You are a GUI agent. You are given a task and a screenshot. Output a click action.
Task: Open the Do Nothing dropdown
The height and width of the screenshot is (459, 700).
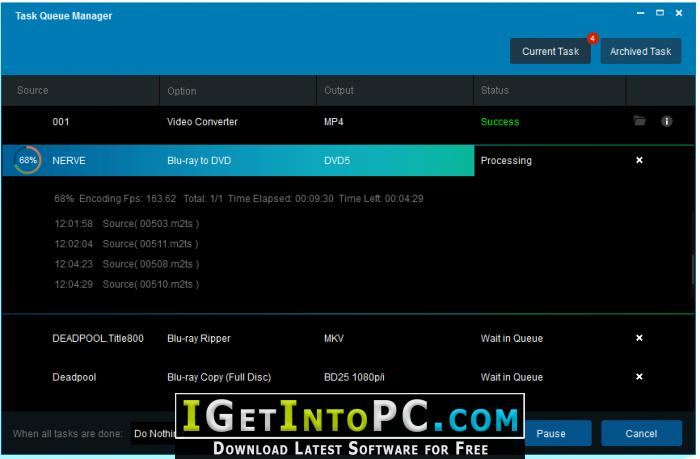click(x=153, y=434)
